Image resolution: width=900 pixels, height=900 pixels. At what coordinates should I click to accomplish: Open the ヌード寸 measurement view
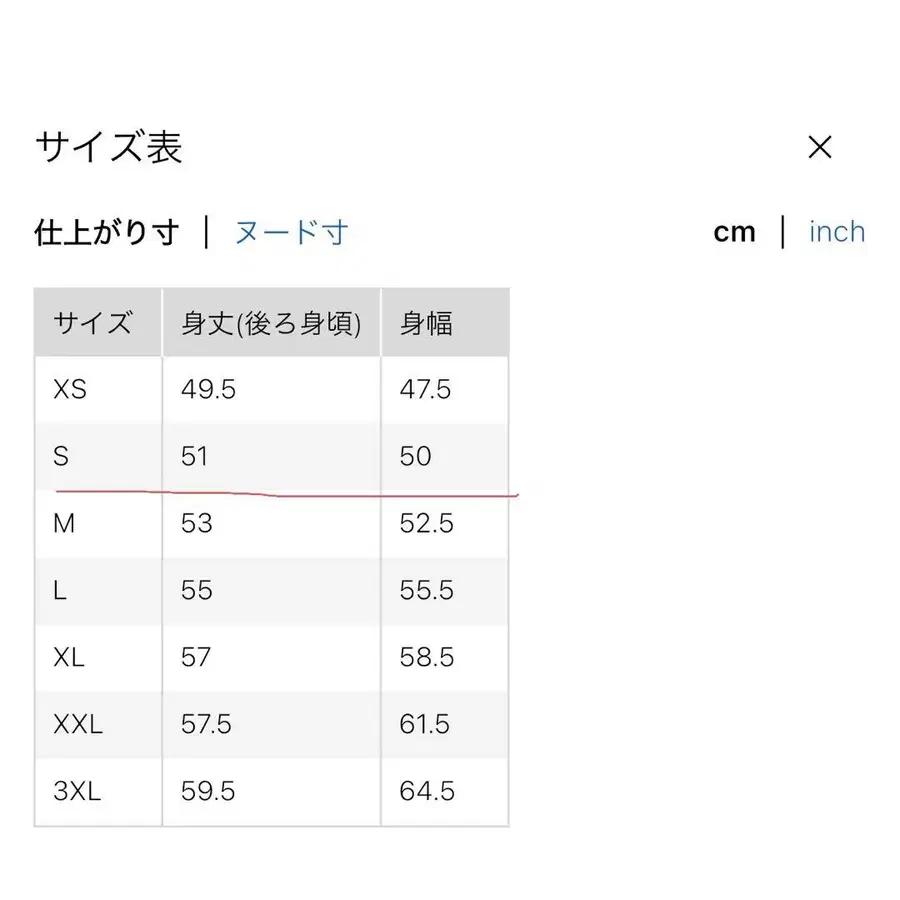pyautogui.click(x=291, y=231)
